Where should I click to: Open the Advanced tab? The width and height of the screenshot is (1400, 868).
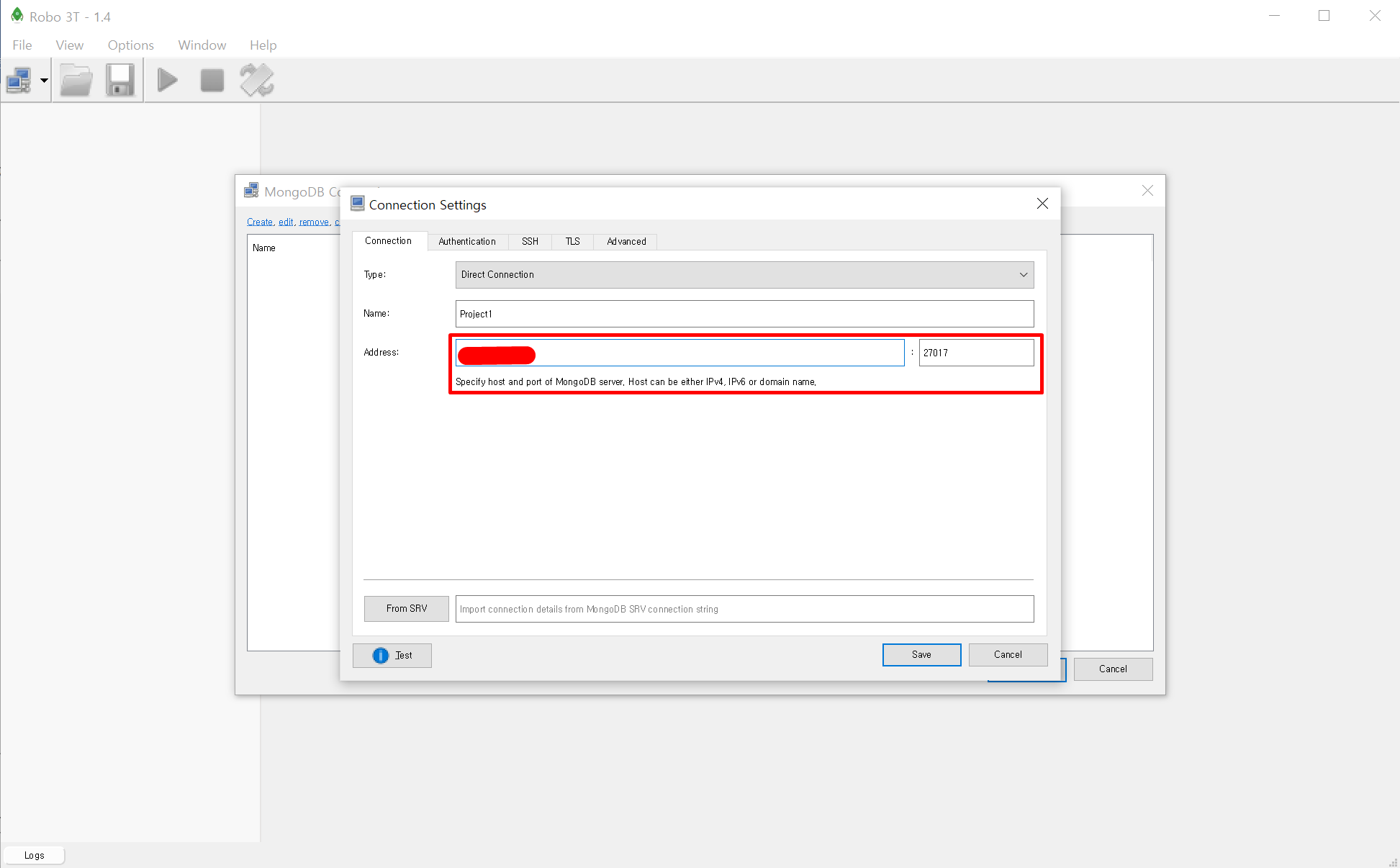[x=626, y=241]
